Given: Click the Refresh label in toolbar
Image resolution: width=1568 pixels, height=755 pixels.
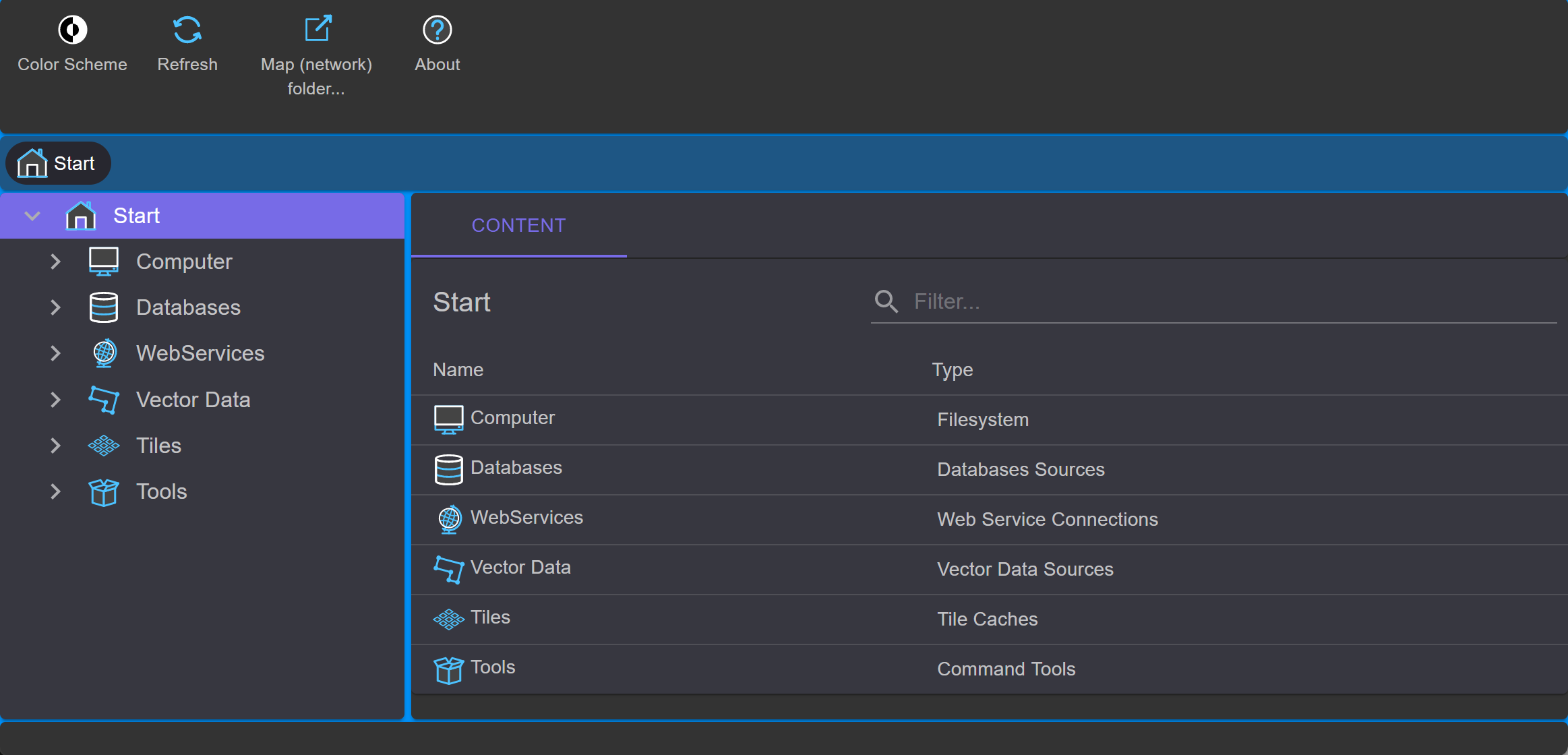Looking at the screenshot, I should (x=187, y=65).
